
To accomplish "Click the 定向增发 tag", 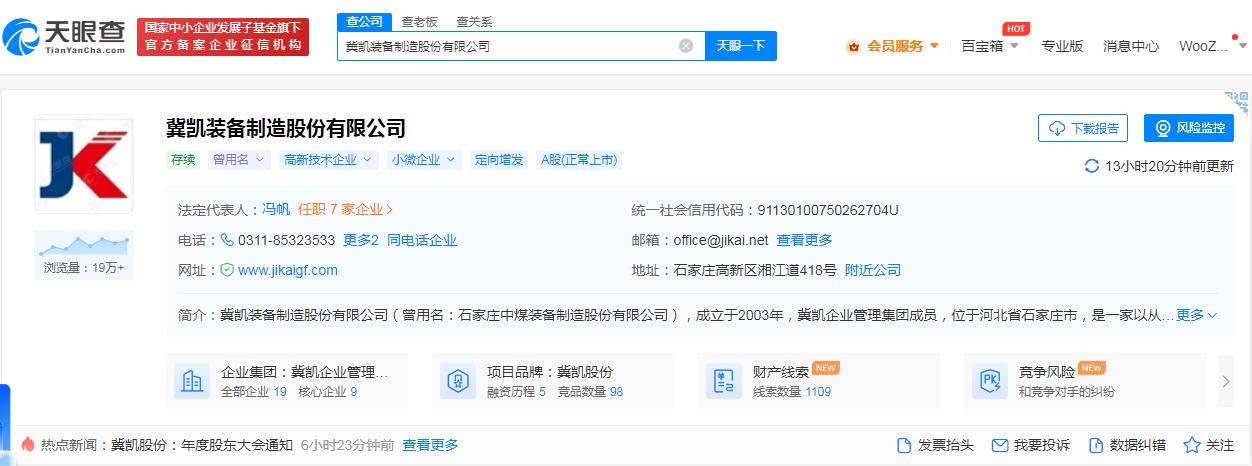I will (499, 159).
